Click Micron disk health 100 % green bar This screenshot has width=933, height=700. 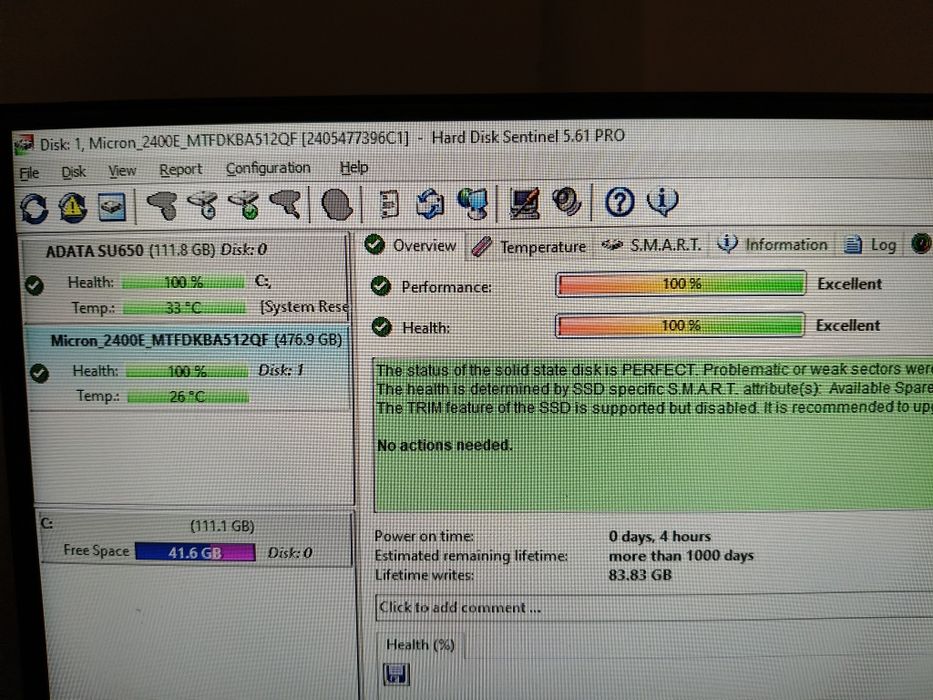(187, 371)
